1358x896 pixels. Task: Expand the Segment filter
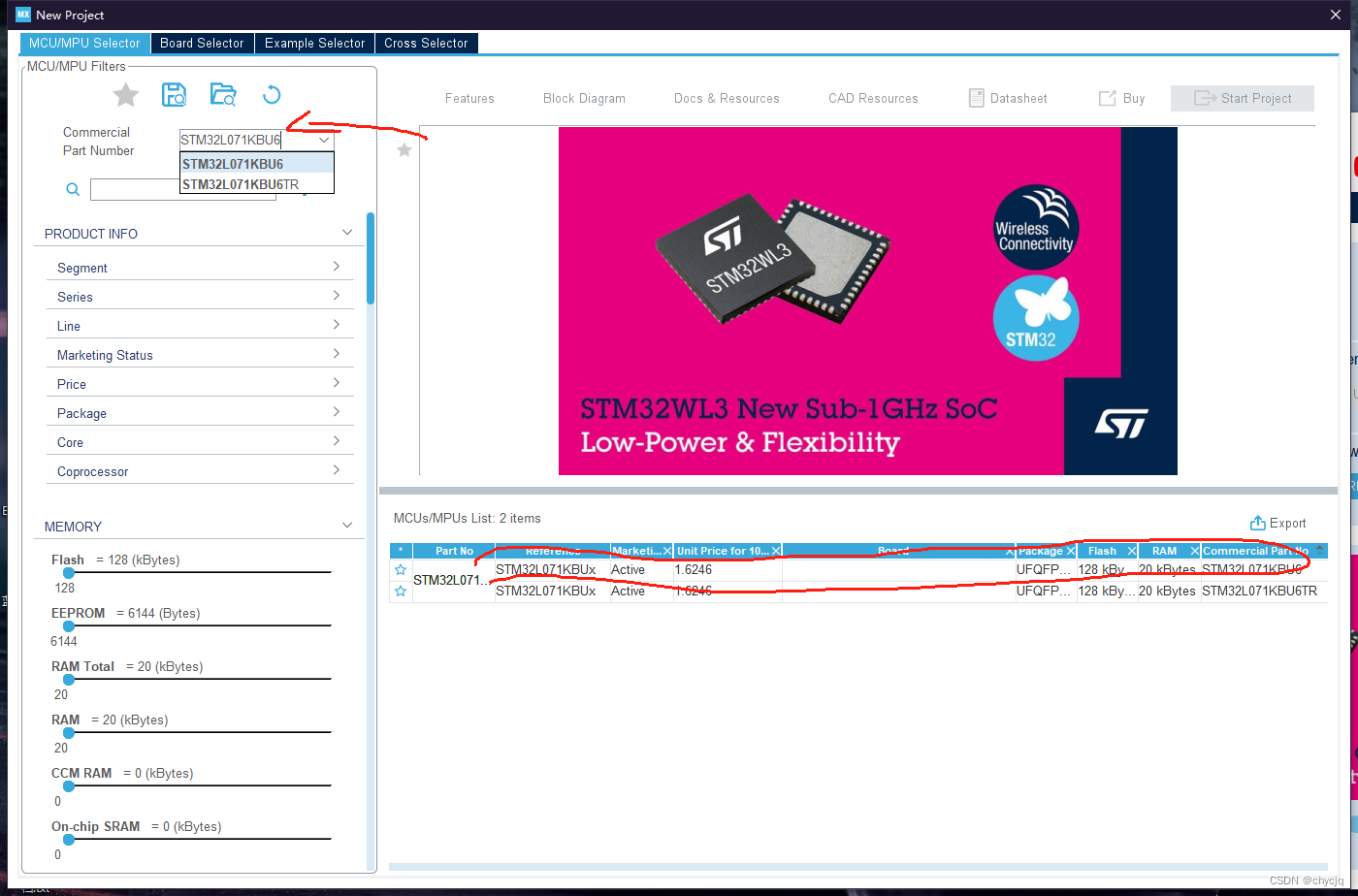coord(337,267)
